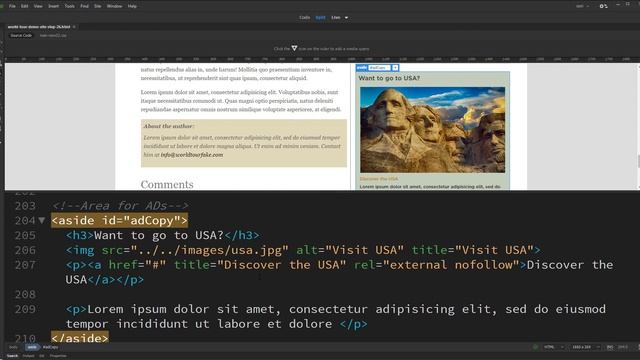The image size is (640, 360).
Task: Click the rel="external nofollow" attribute in code
Action: (436, 265)
